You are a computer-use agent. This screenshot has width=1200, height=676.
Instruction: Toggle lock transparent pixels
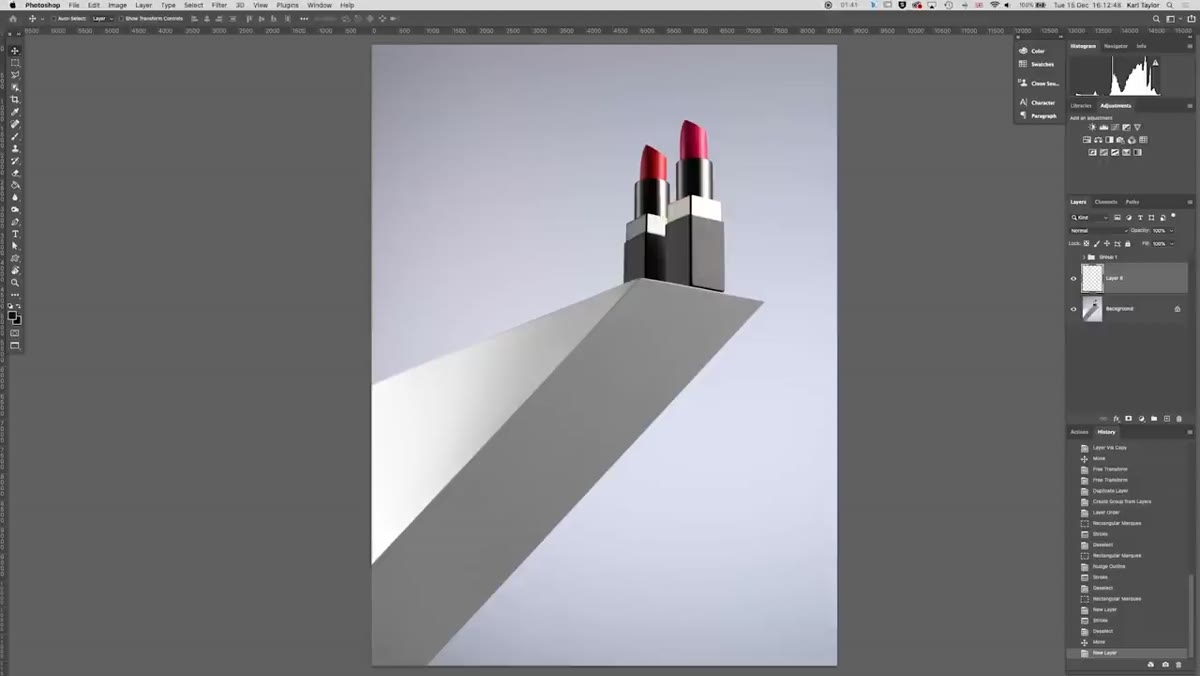(x=1086, y=243)
